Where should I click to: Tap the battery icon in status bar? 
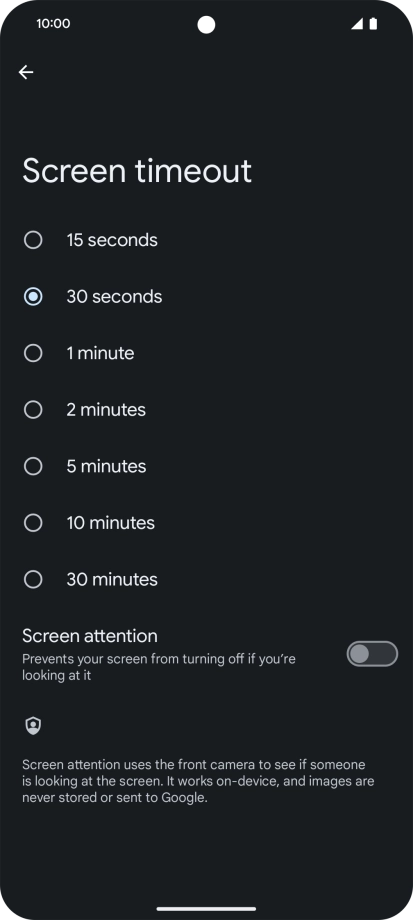pos(373,24)
